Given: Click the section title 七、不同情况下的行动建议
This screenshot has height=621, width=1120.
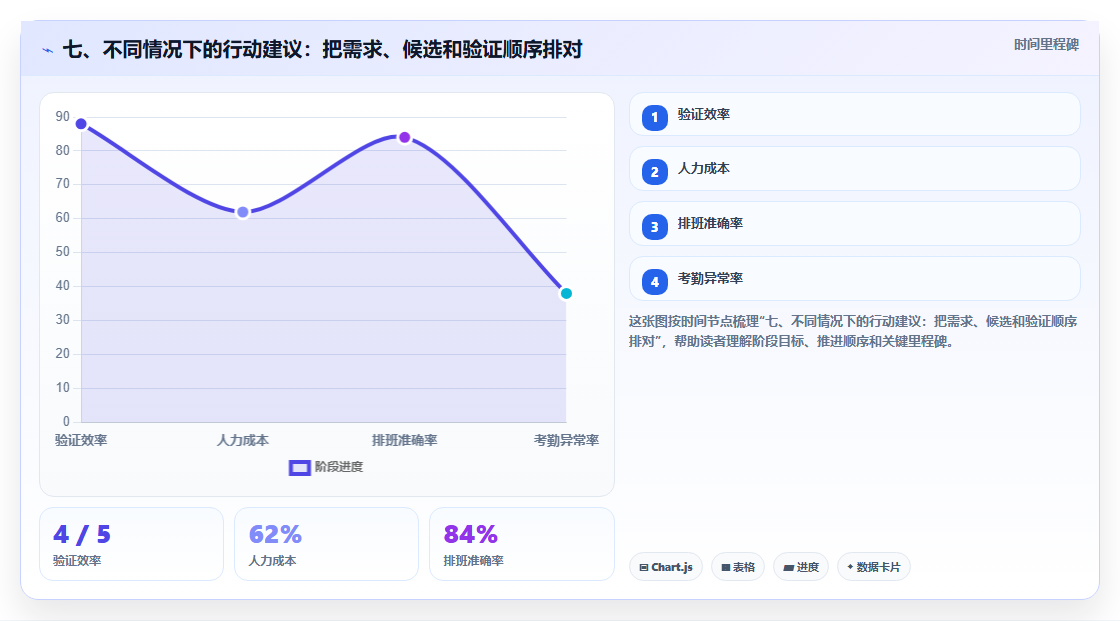Looking at the screenshot, I should 323,49.
